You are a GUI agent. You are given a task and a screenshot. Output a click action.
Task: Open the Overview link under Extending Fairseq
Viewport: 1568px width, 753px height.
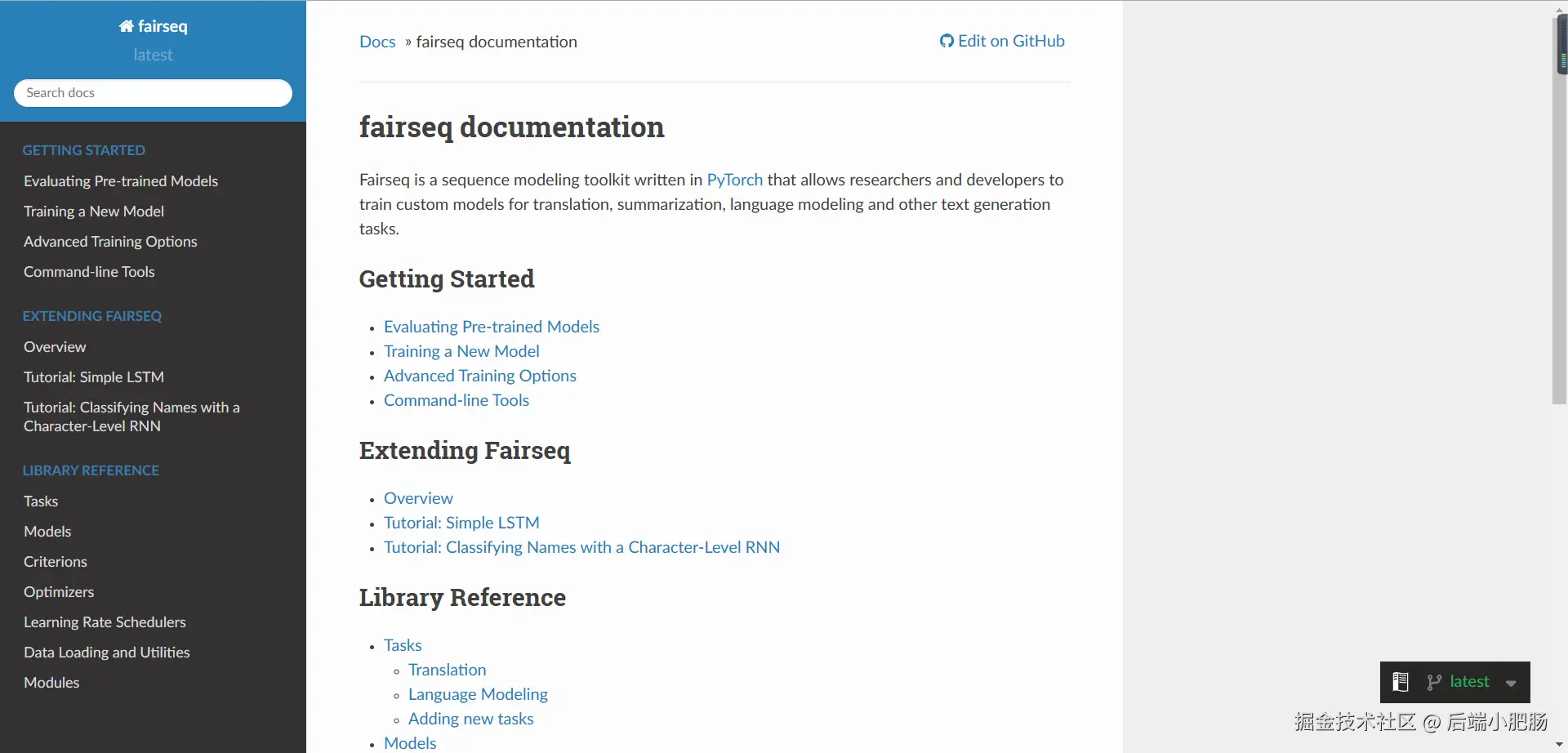(418, 498)
